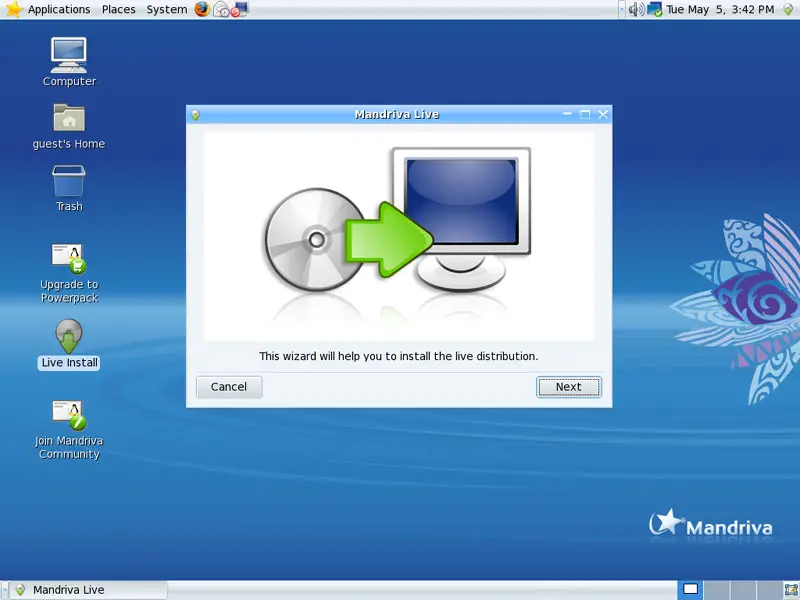Click the Mandriva star main menu icon
The height and width of the screenshot is (600, 800).
pyautogui.click(x=13, y=9)
